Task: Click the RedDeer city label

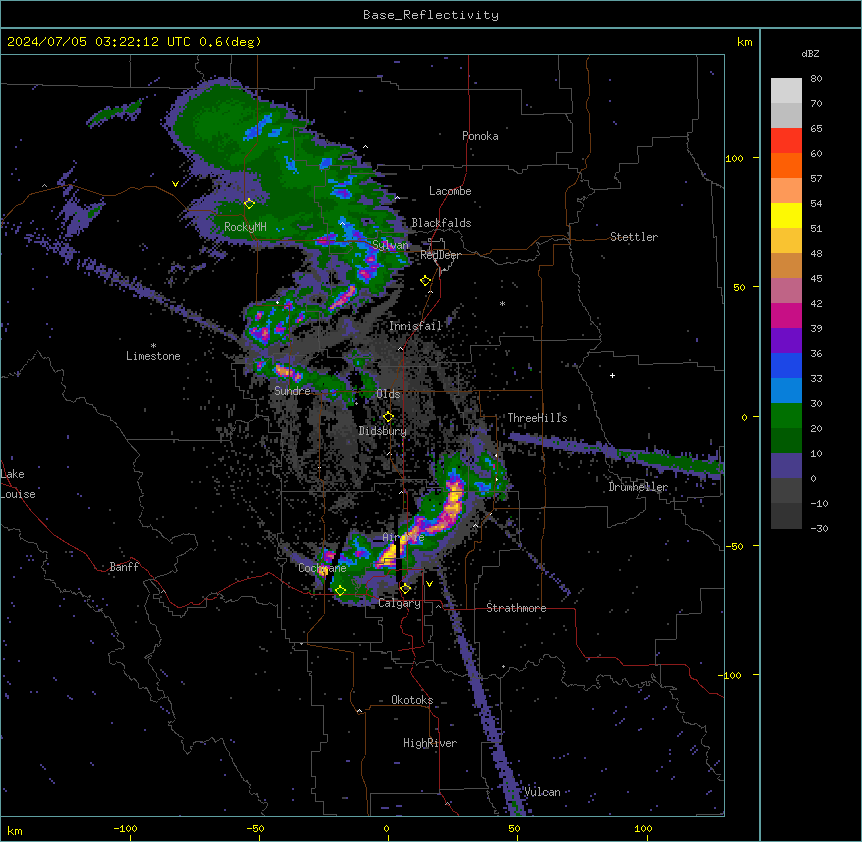Action: 440,255
